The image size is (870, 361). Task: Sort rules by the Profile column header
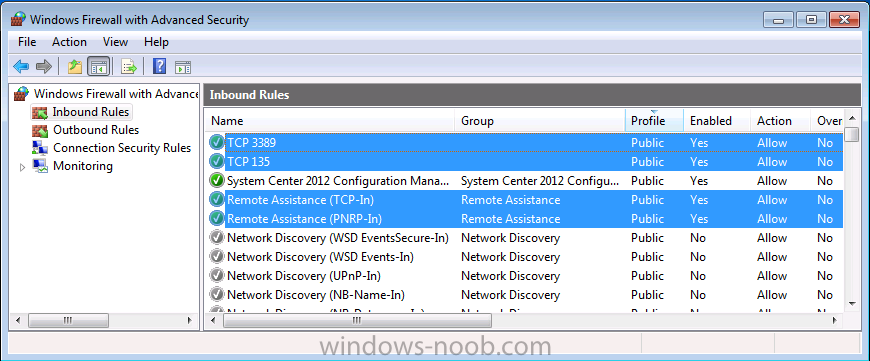click(x=654, y=121)
